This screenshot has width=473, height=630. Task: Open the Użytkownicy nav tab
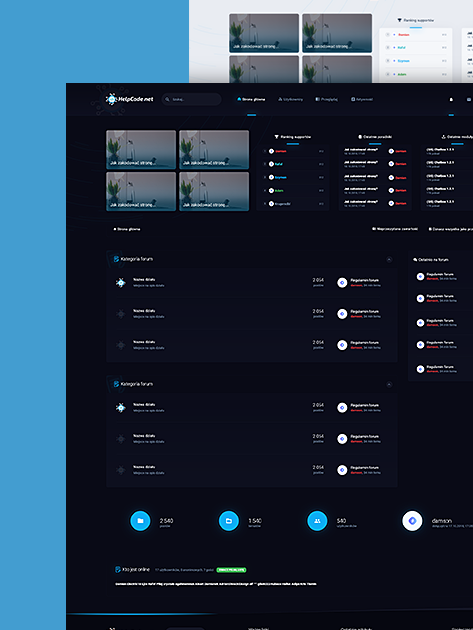(x=291, y=99)
